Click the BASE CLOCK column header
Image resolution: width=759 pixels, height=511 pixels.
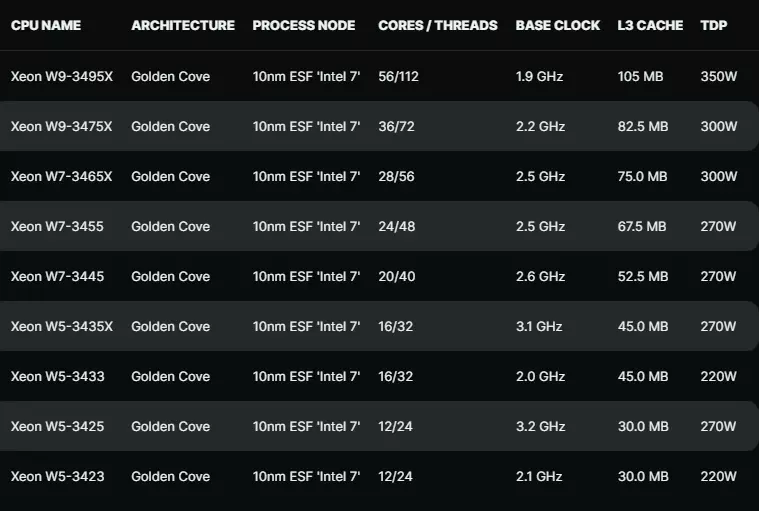[x=558, y=25]
